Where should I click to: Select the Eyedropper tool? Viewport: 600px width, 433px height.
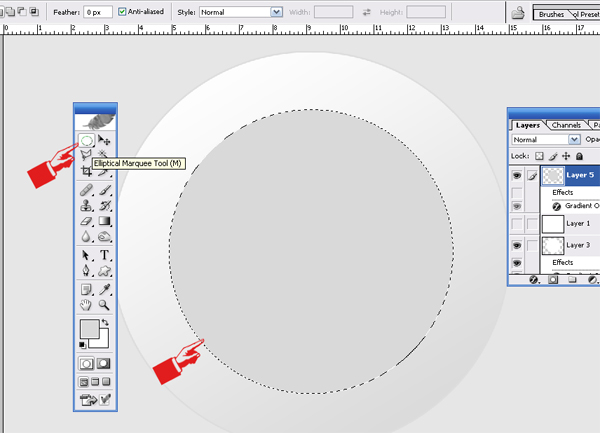pyautogui.click(x=104, y=290)
